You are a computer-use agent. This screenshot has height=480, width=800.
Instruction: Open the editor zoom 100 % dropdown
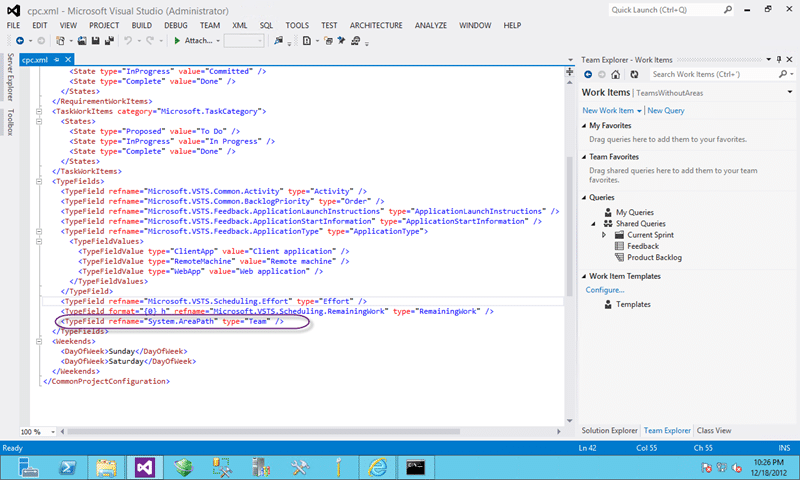[53, 432]
